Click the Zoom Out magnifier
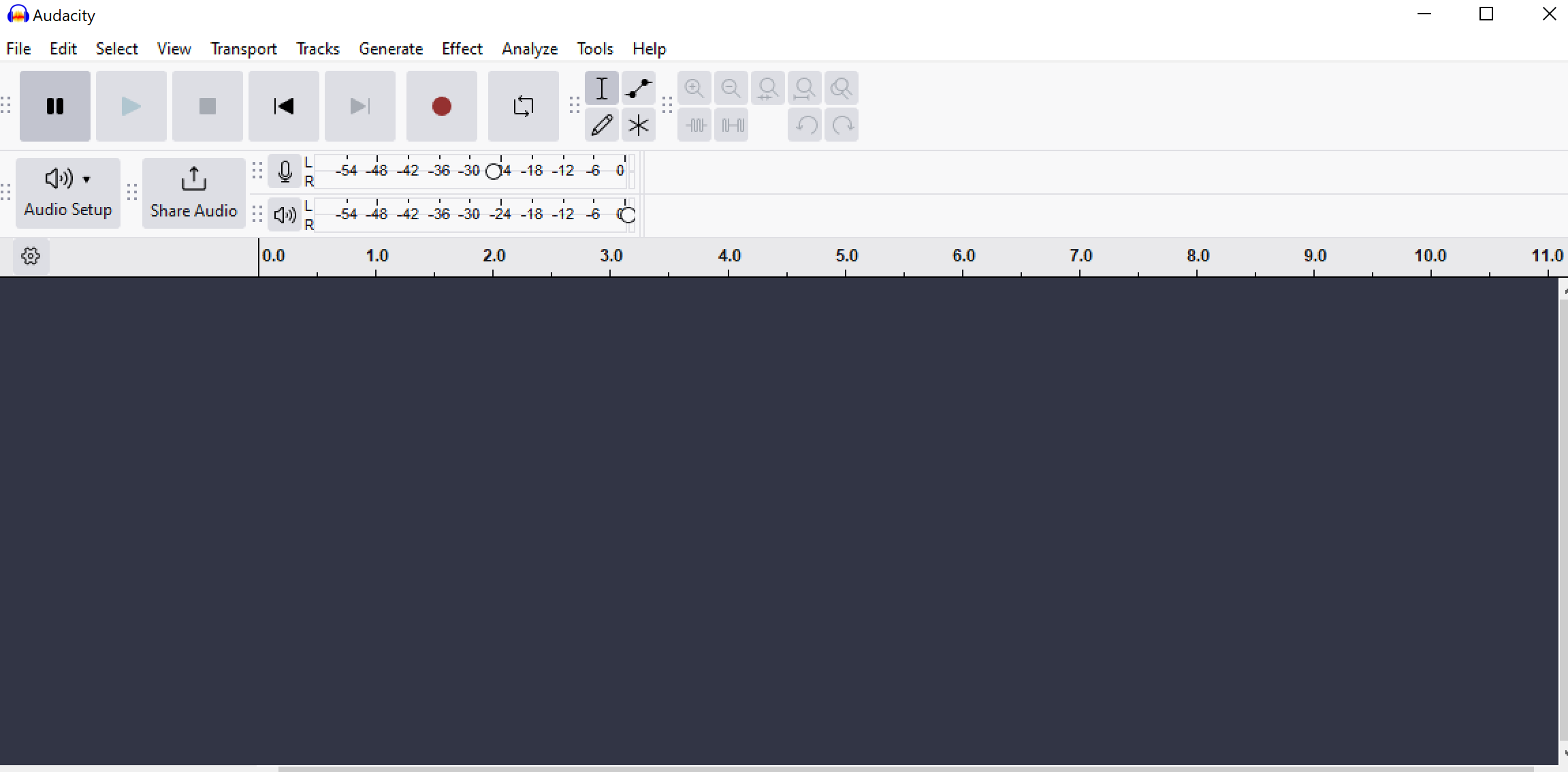 pos(731,89)
